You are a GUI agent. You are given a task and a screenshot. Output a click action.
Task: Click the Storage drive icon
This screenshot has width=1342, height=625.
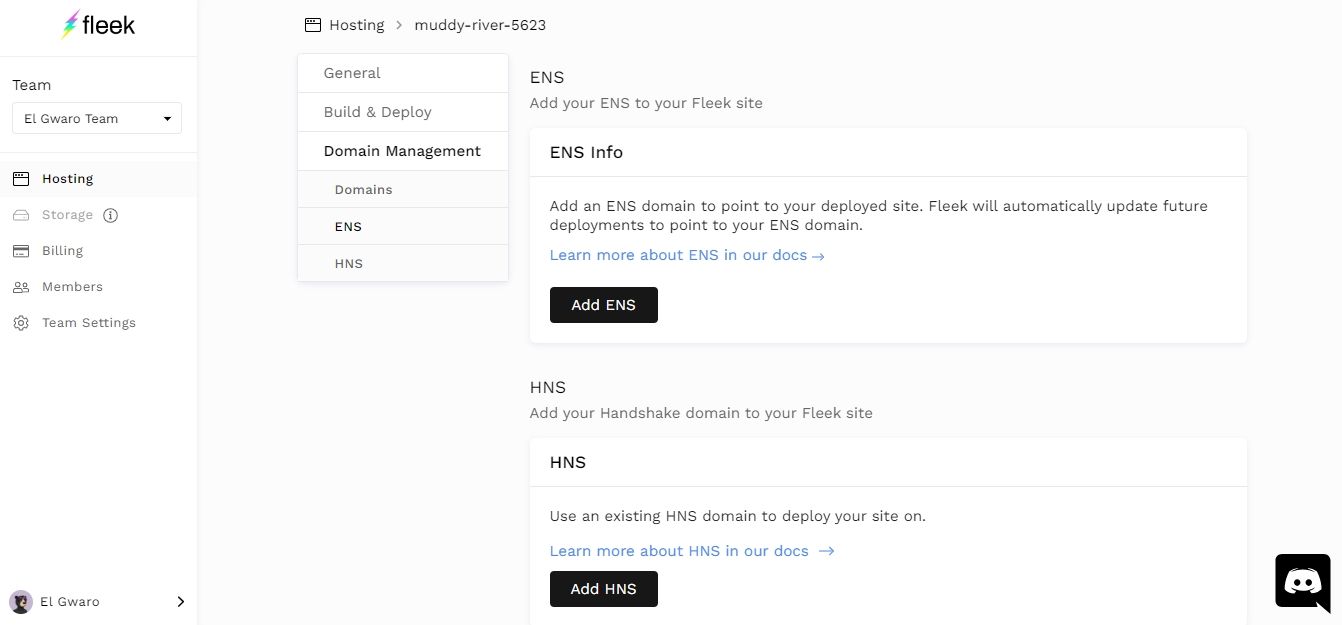pos(21,215)
